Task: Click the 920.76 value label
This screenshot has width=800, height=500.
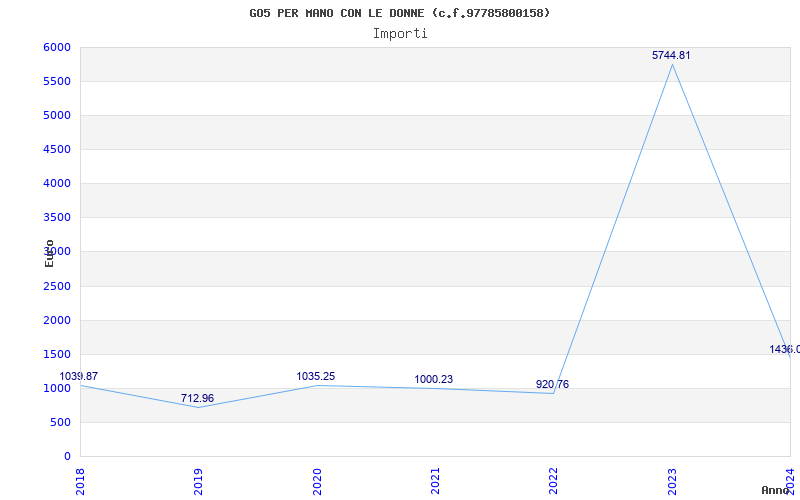Action: coord(552,385)
